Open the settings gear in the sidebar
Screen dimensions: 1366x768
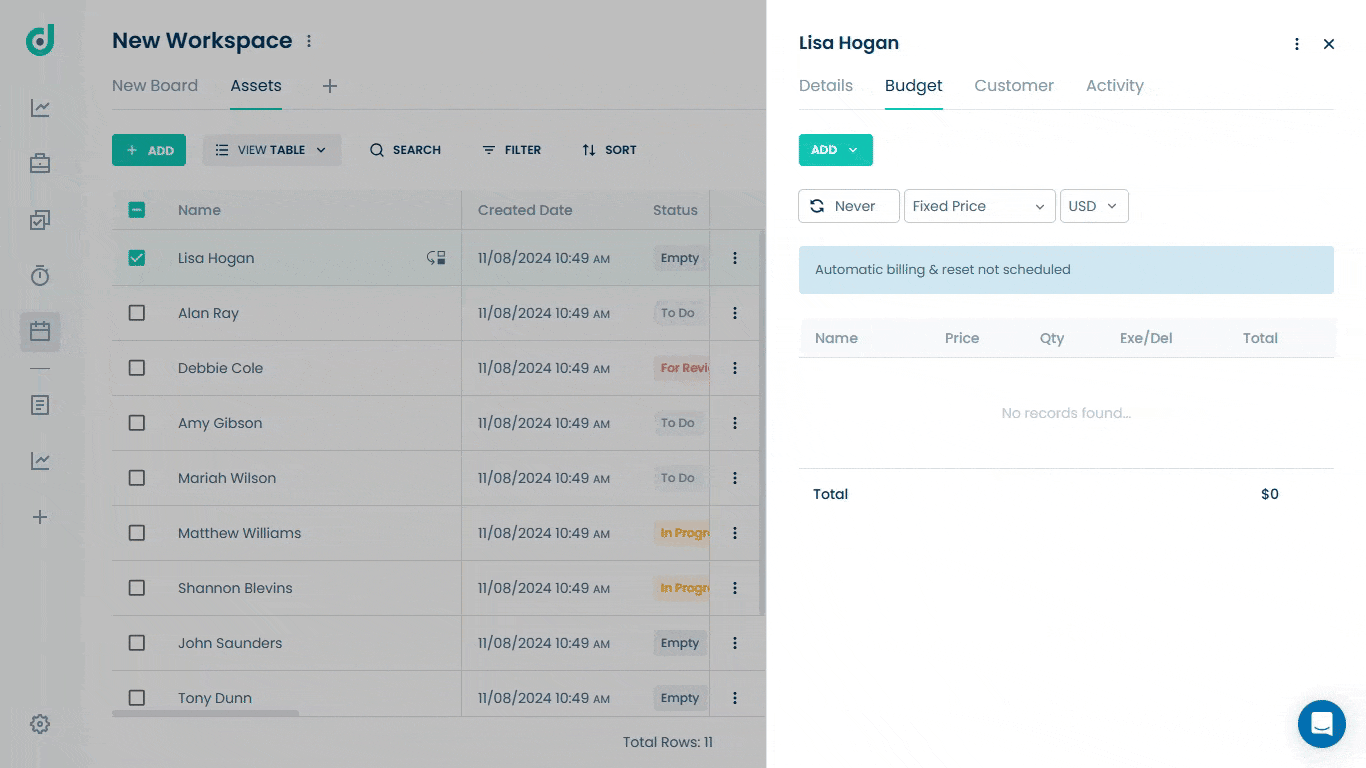click(40, 724)
